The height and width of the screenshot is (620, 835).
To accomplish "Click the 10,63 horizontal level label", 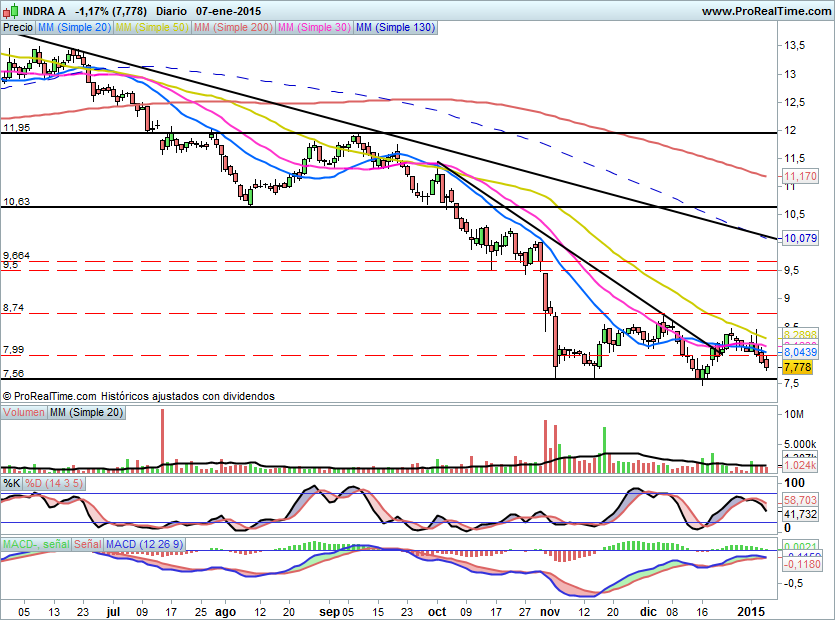I will (x=17, y=201).
